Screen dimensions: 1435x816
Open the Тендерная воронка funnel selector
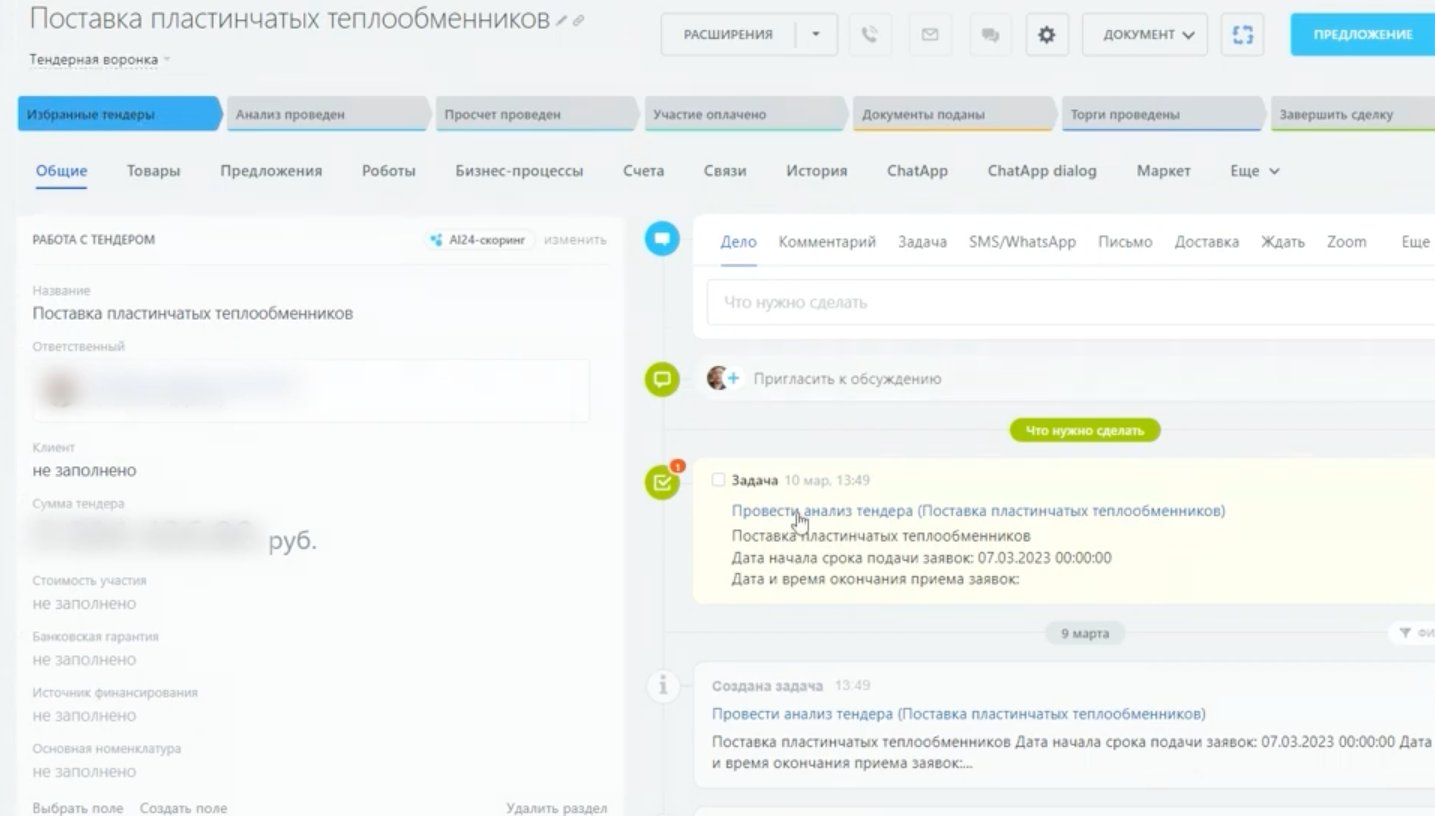click(99, 60)
